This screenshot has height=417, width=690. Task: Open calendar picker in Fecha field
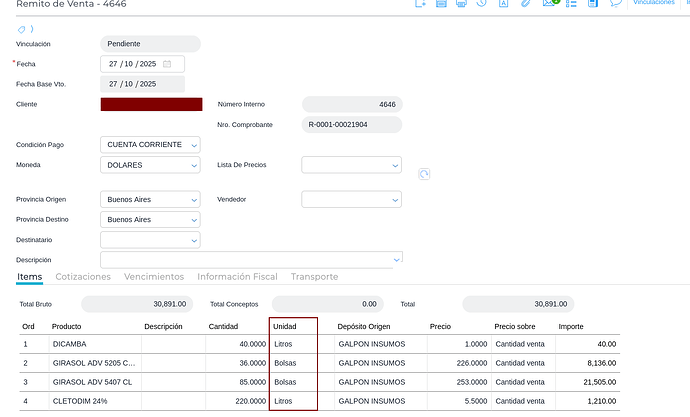(168, 64)
